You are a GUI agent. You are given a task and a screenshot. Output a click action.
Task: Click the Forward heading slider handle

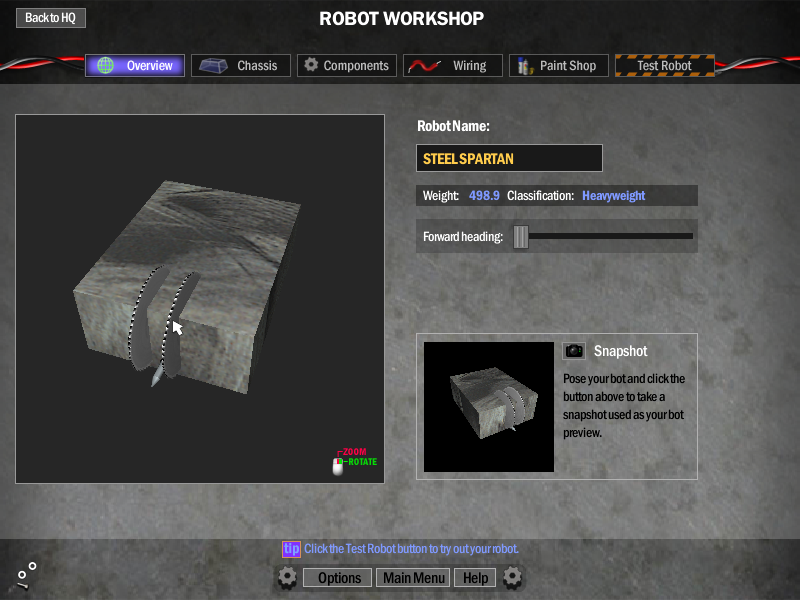(x=521, y=236)
